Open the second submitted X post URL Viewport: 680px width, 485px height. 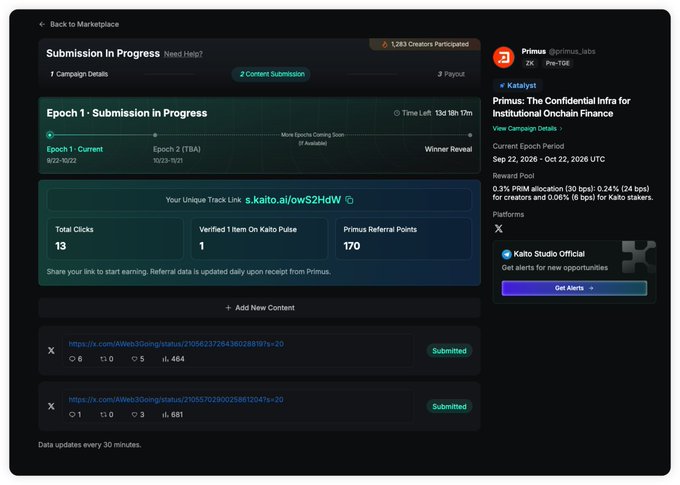pos(176,400)
